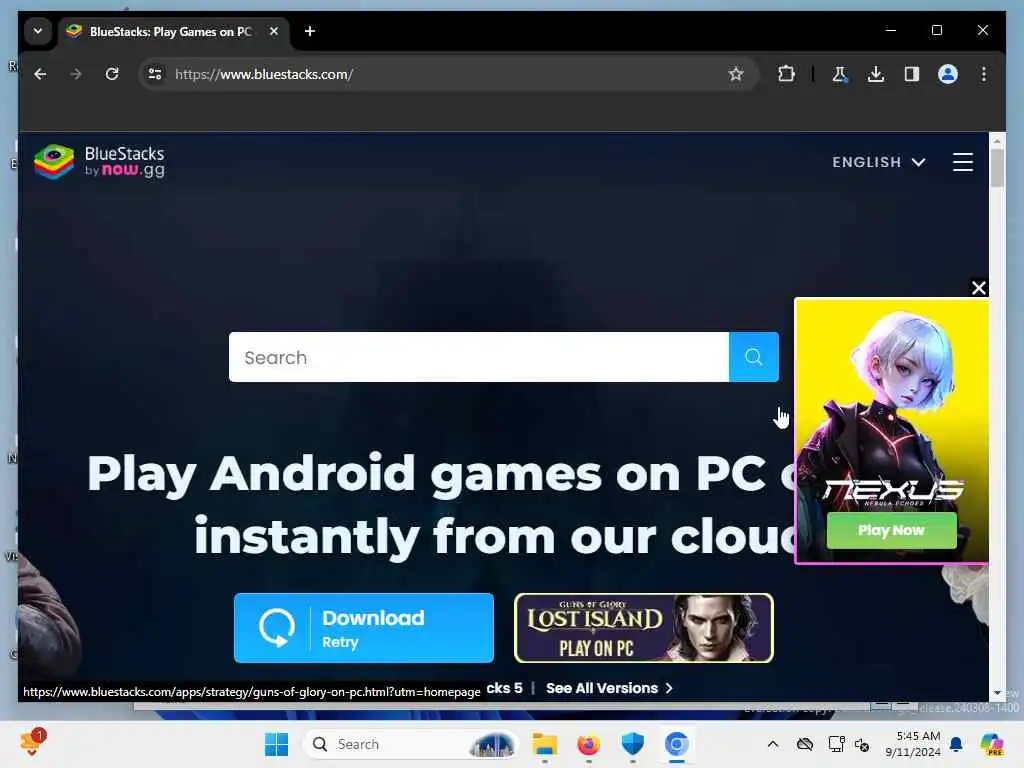Click the display connection tray icon
This screenshot has width=1024, height=768.
pos(836,744)
